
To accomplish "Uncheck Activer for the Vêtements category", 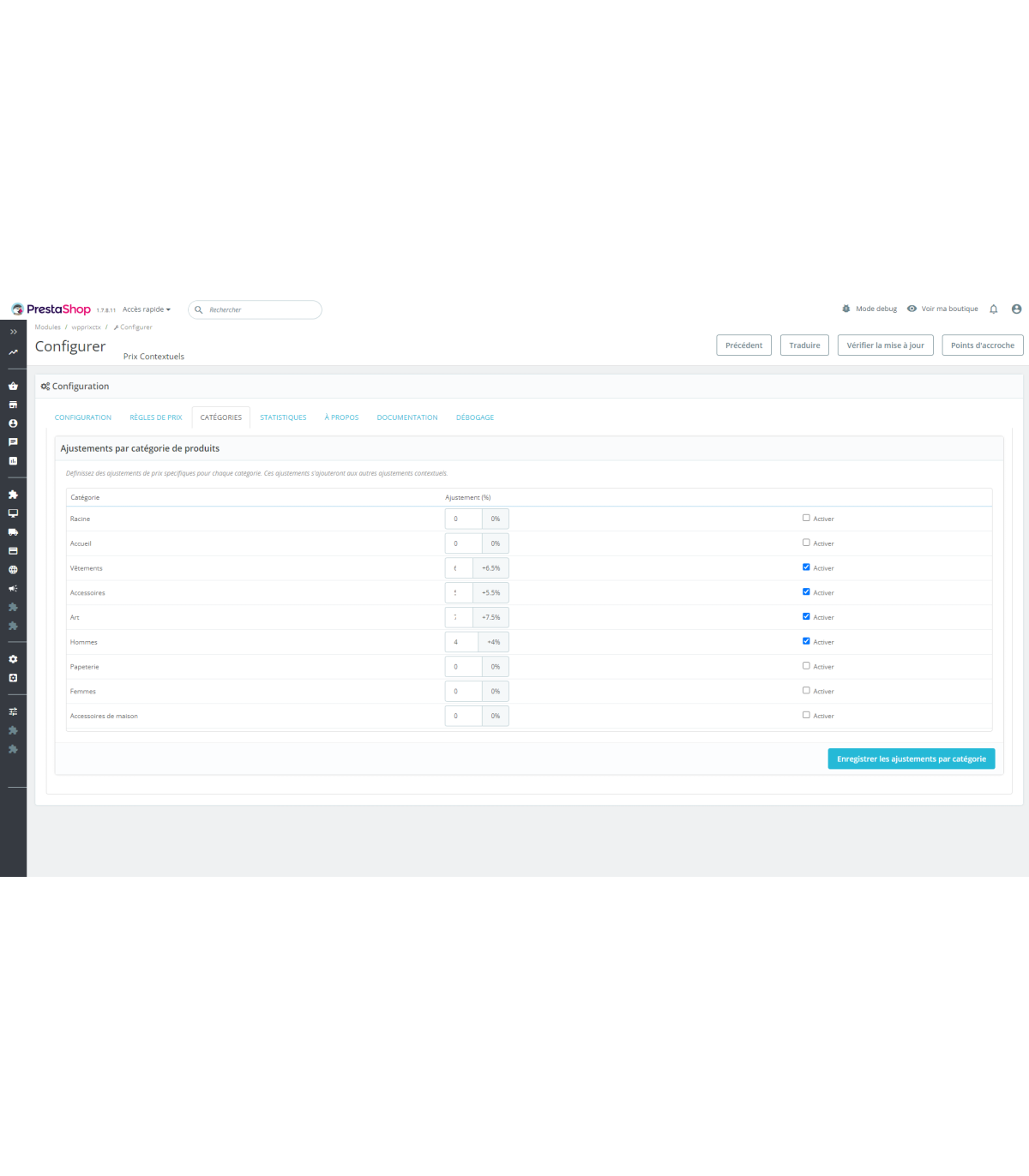I will (x=806, y=567).
